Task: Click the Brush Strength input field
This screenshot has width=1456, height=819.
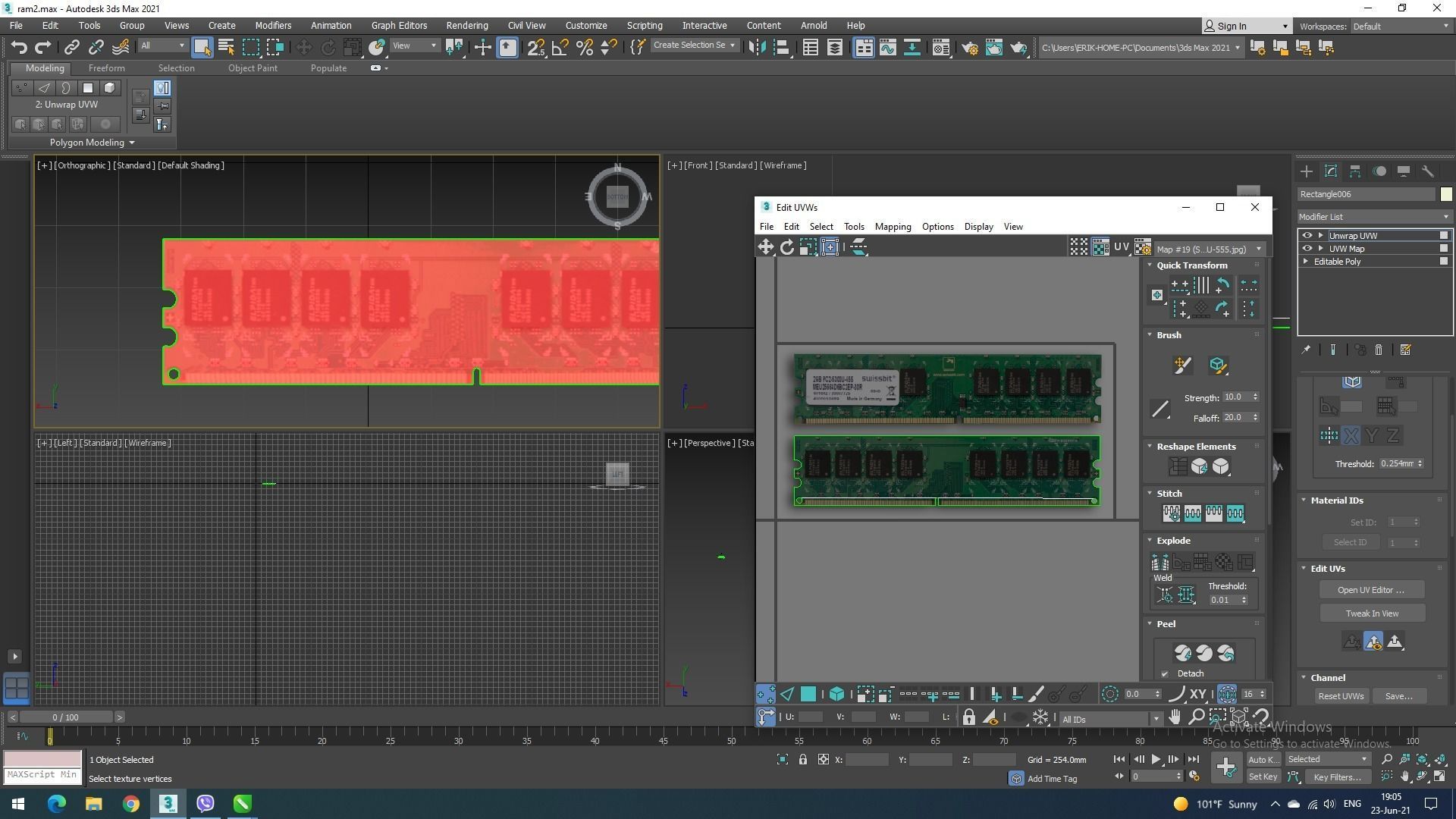Action: 1235,397
